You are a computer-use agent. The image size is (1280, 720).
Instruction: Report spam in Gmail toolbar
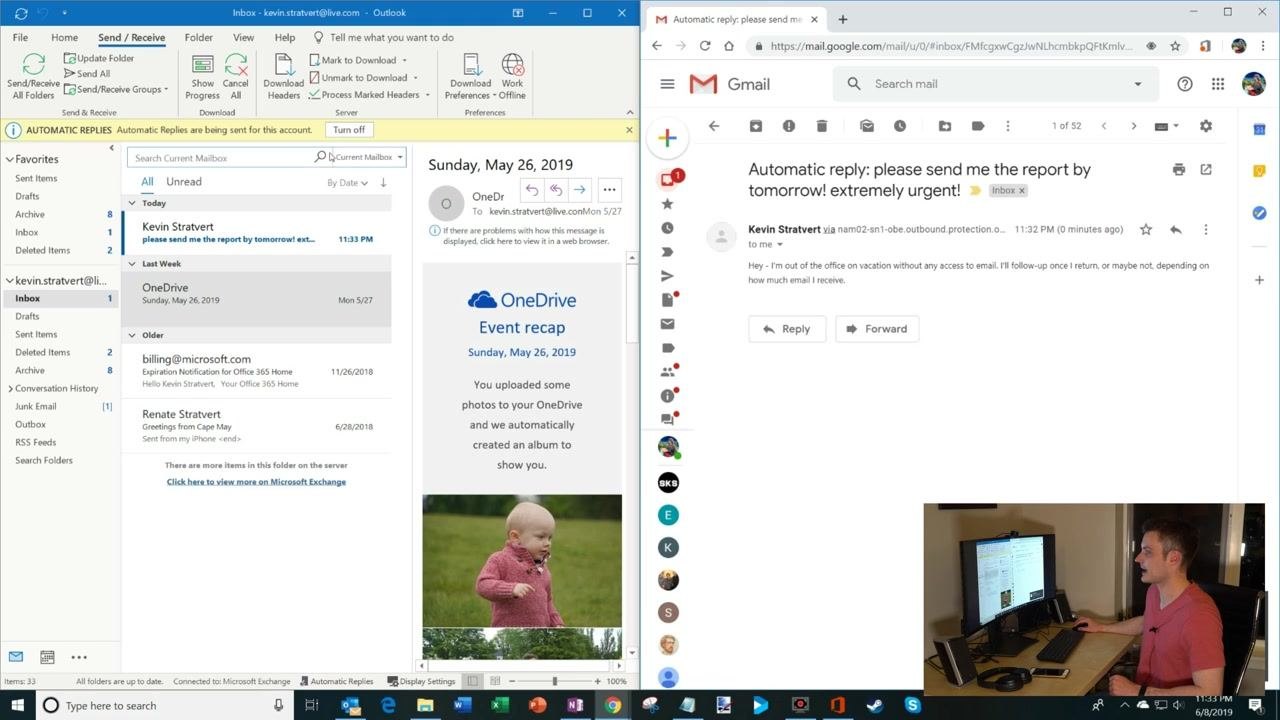[789, 126]
